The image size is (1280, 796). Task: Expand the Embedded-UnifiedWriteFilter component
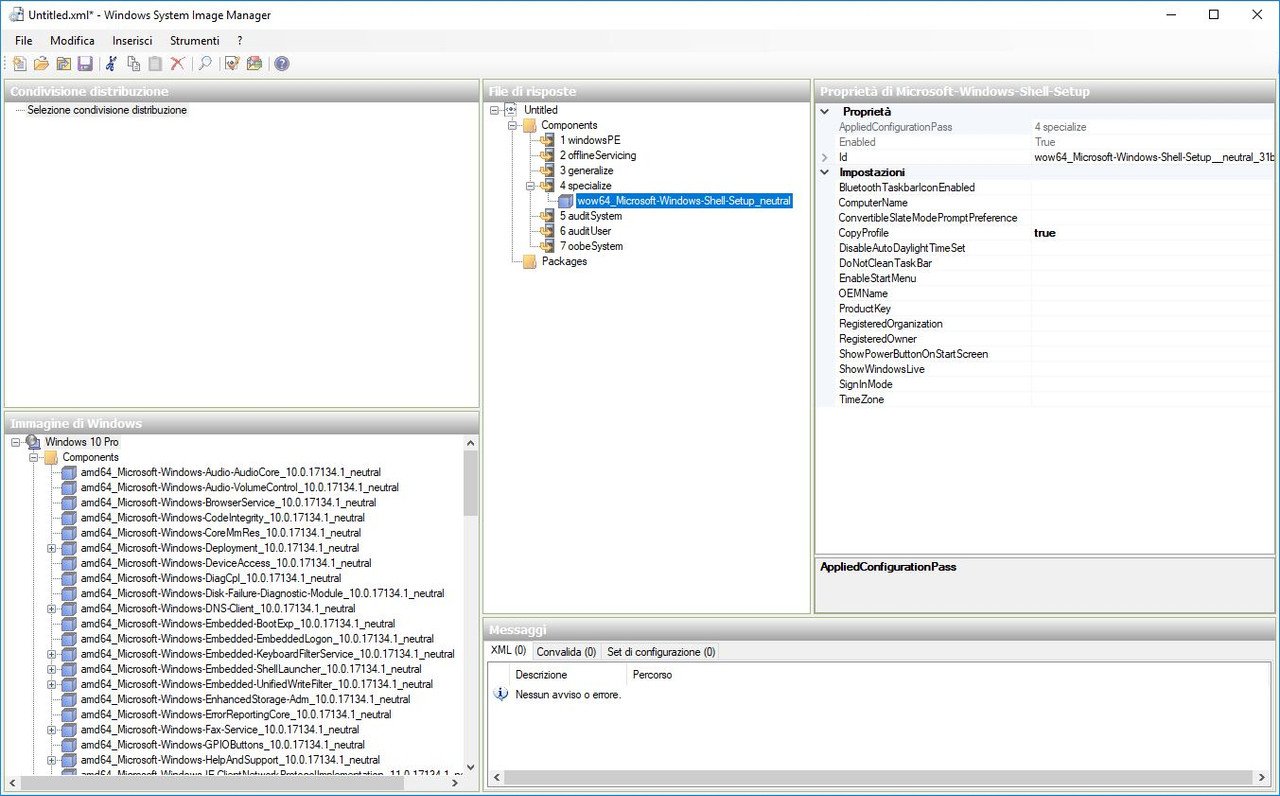(52, 684)
